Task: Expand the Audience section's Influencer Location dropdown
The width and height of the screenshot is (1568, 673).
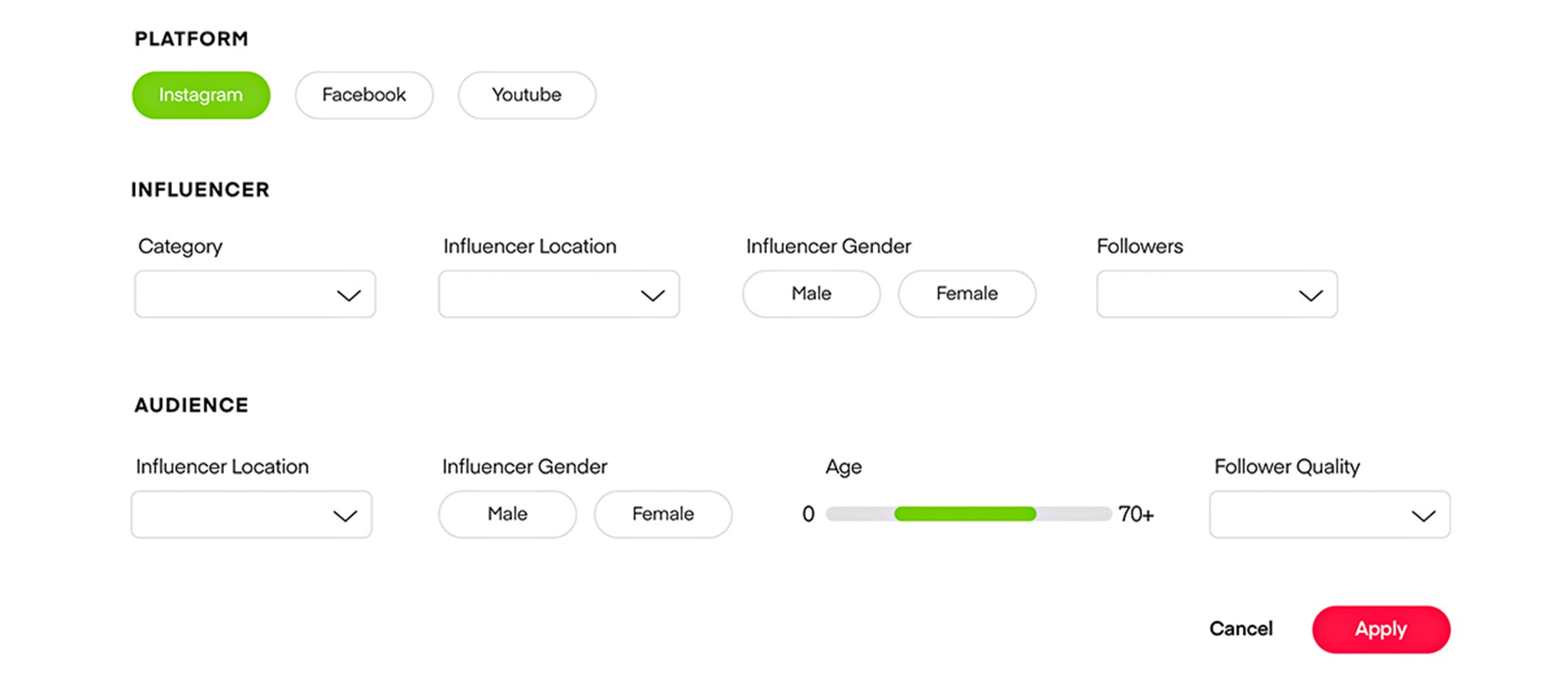Action: point(251,515)
